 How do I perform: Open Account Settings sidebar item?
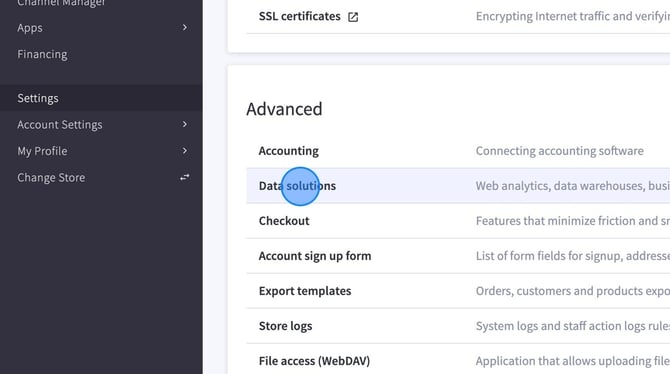(x=60, y=125)
